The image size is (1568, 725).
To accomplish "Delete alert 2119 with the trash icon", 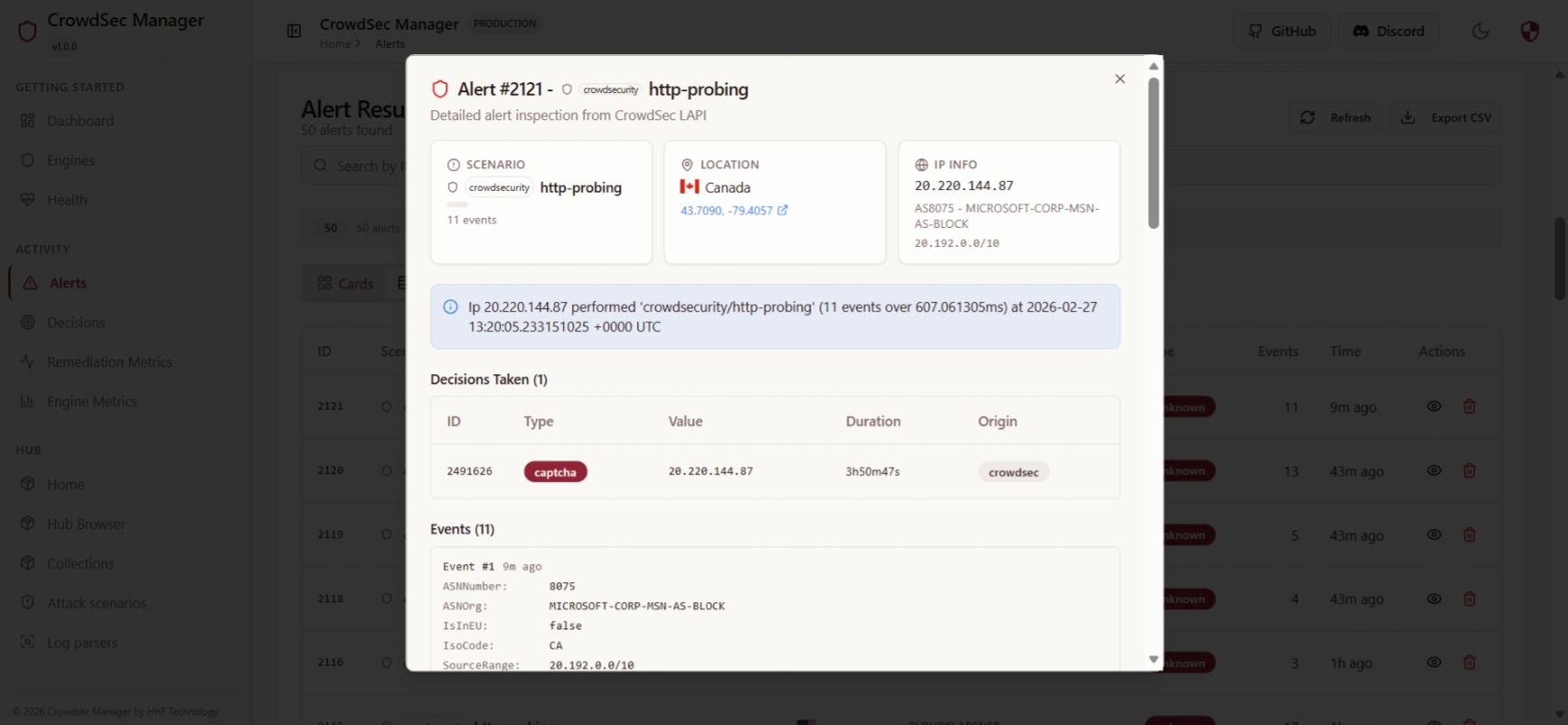I will point(1469,535).
